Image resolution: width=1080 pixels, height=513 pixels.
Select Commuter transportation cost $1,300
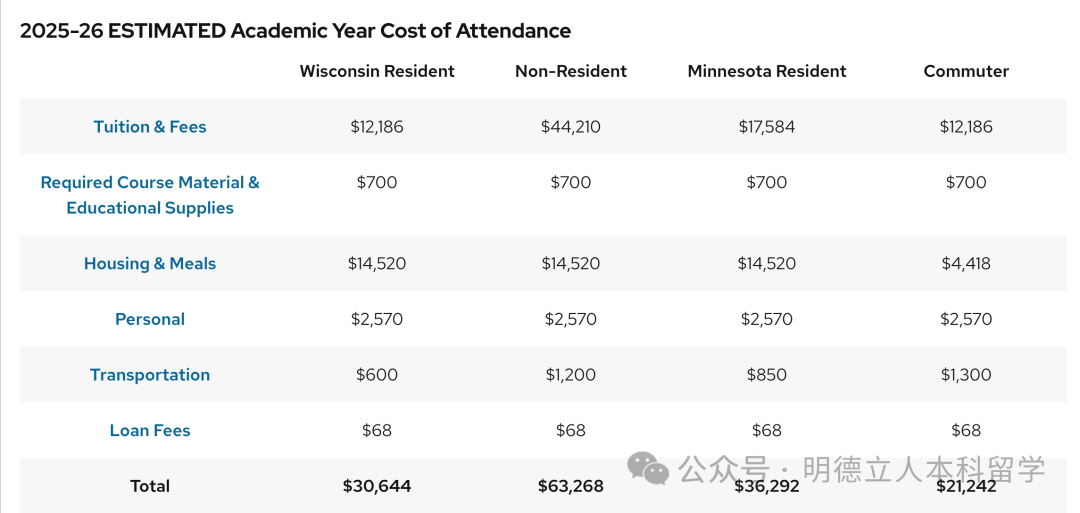[966, 375]
